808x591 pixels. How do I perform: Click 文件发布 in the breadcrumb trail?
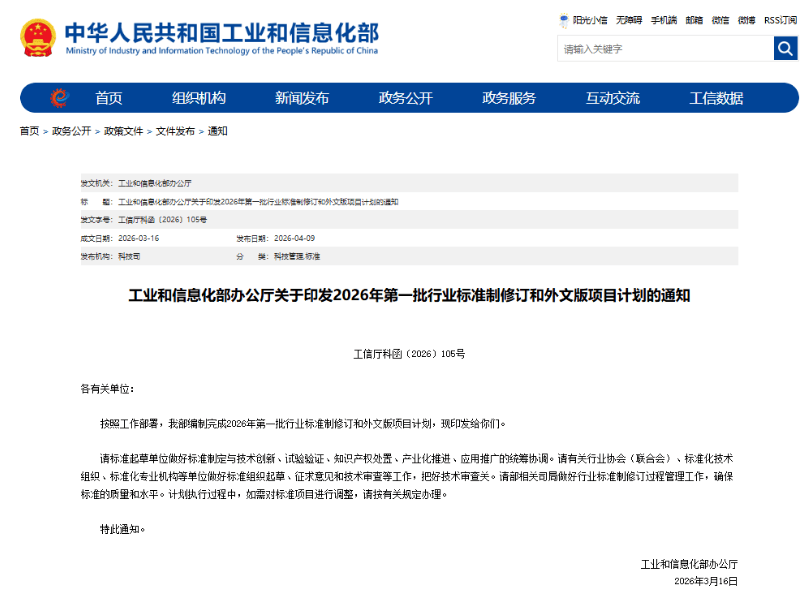[175, 131]
